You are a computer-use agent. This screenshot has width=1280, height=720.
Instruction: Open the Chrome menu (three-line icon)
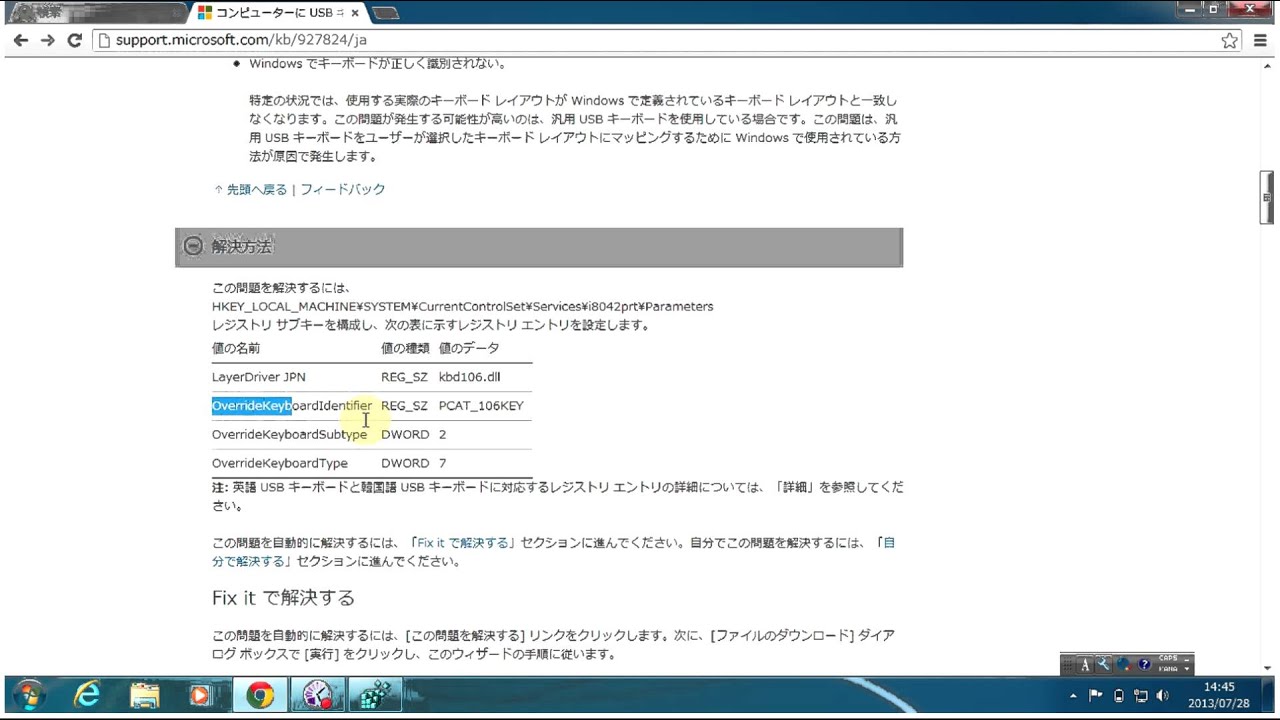[x=1259, y=40]
